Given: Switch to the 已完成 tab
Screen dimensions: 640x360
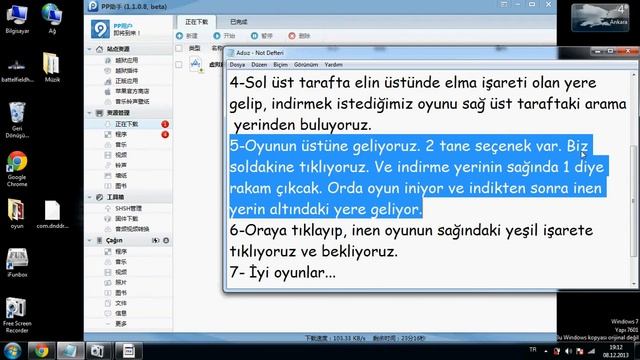Looking at the screenshot, I should 238,22.
